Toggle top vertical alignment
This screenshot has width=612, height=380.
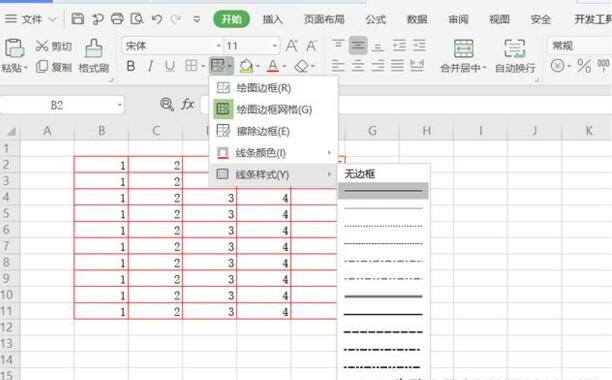pyautogui.click(x=338, y=45)
